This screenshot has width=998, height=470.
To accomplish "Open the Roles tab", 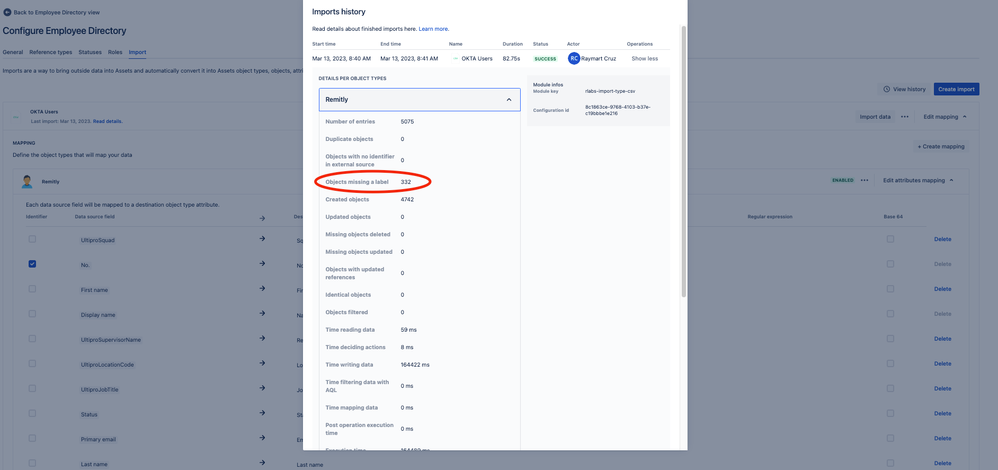I will (115, 52).
